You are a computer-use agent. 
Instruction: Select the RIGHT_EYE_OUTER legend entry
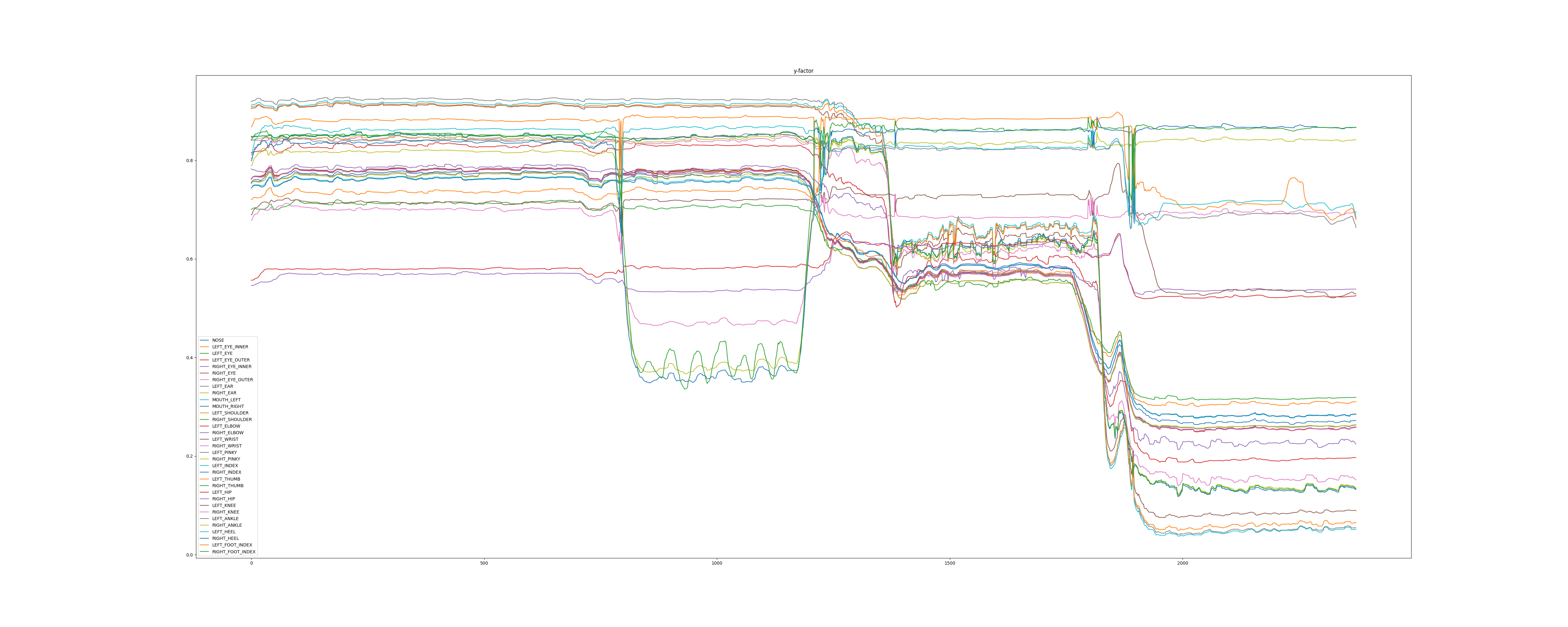[232, 380]
